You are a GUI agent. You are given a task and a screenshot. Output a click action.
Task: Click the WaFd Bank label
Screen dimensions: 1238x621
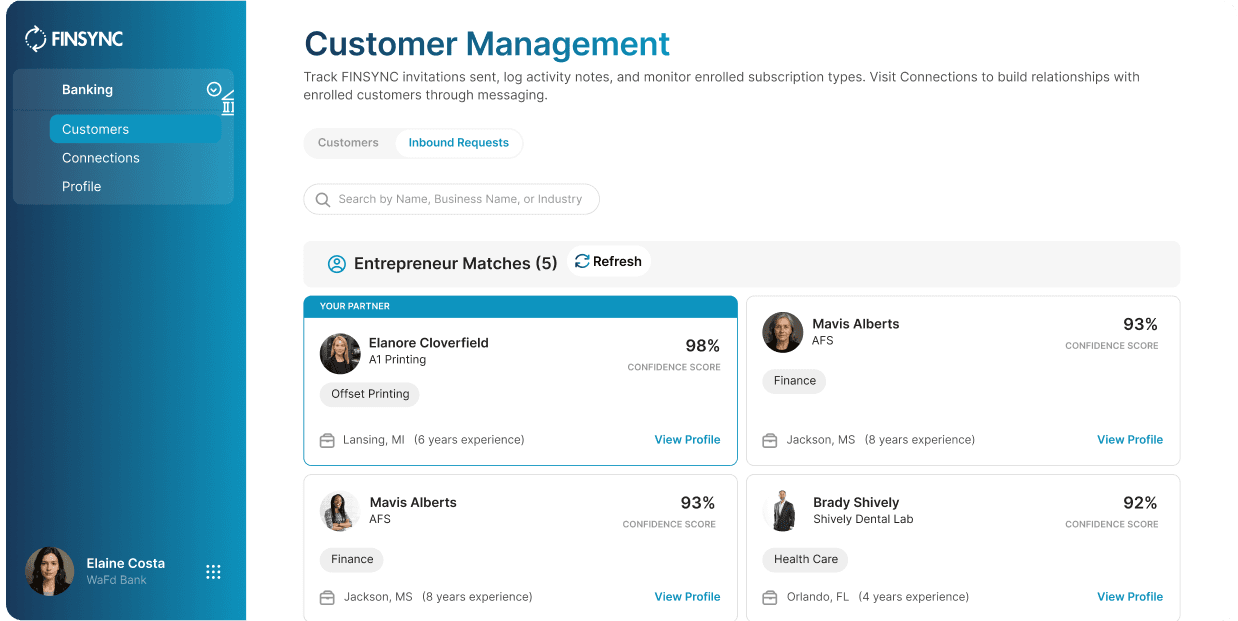[x=116, y=580]
